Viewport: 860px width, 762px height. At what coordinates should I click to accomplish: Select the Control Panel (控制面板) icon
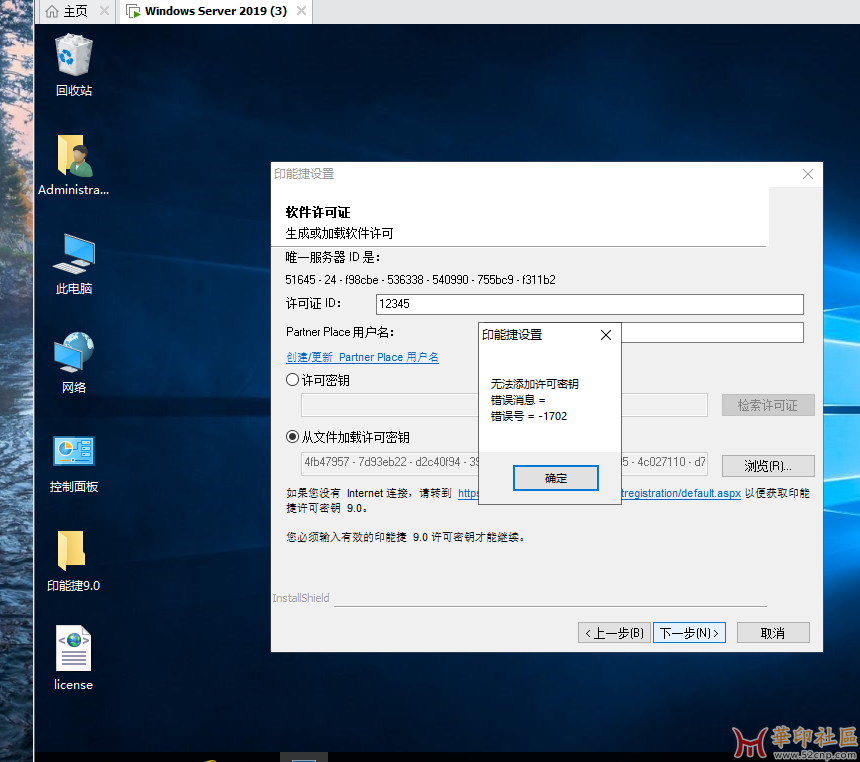(73, 464)
